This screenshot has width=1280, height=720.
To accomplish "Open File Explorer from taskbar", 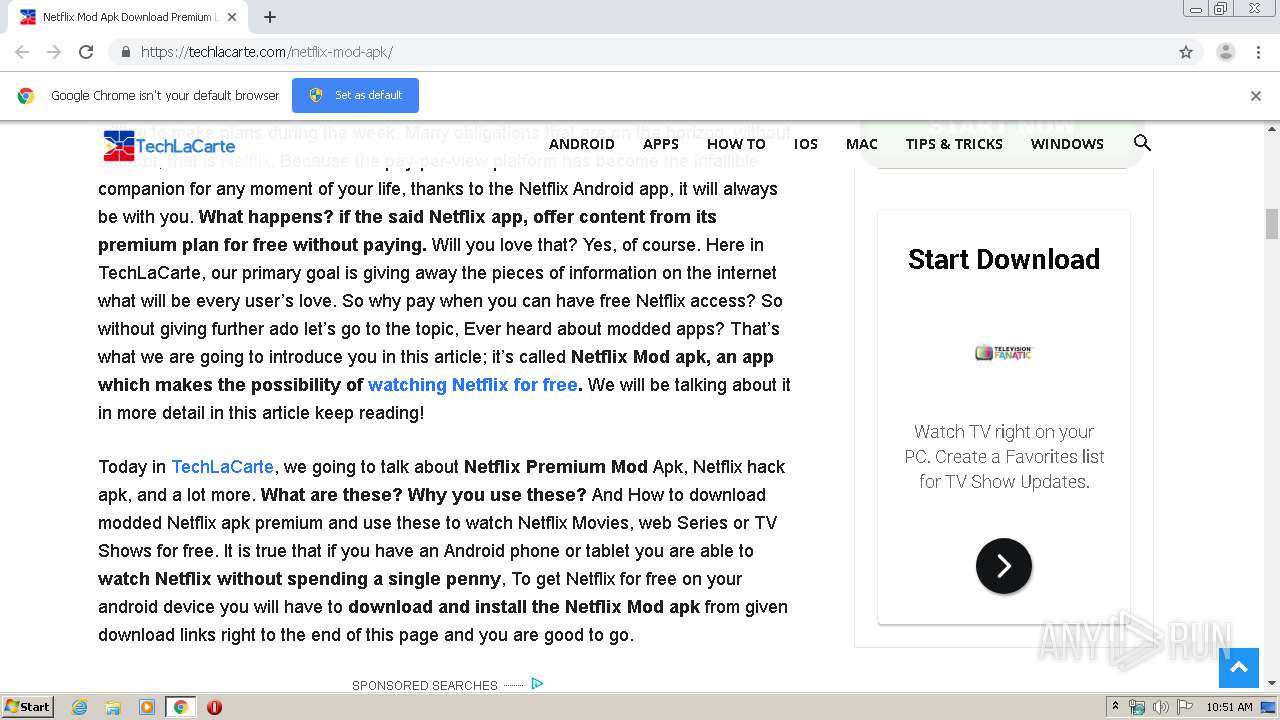I will pos(113,707).
